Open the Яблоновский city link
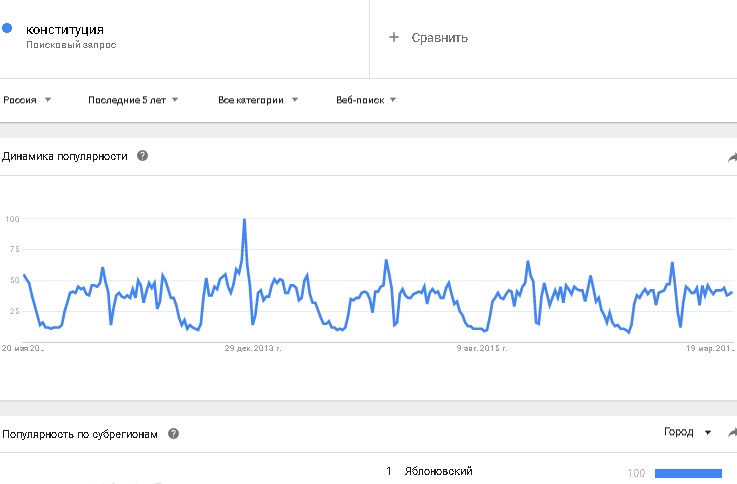This screenshot has width=737, height=484. click(x=438, y=471)
